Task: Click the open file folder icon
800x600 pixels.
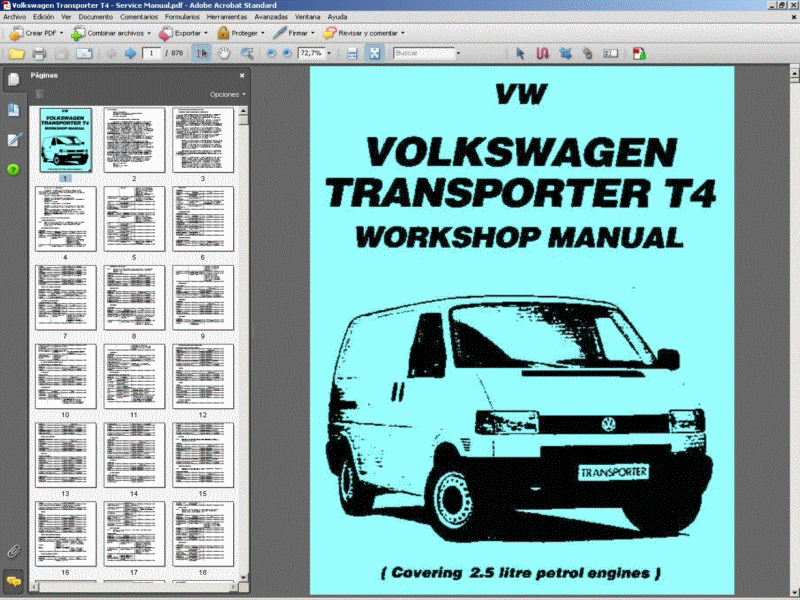Action: (x=16, y=54)
